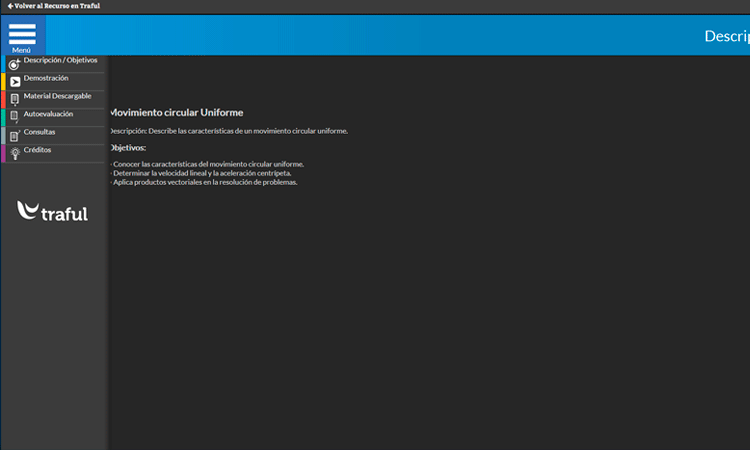
Task: Go to the 'Autoevaluación' section
Action: [x=48, y=114]
